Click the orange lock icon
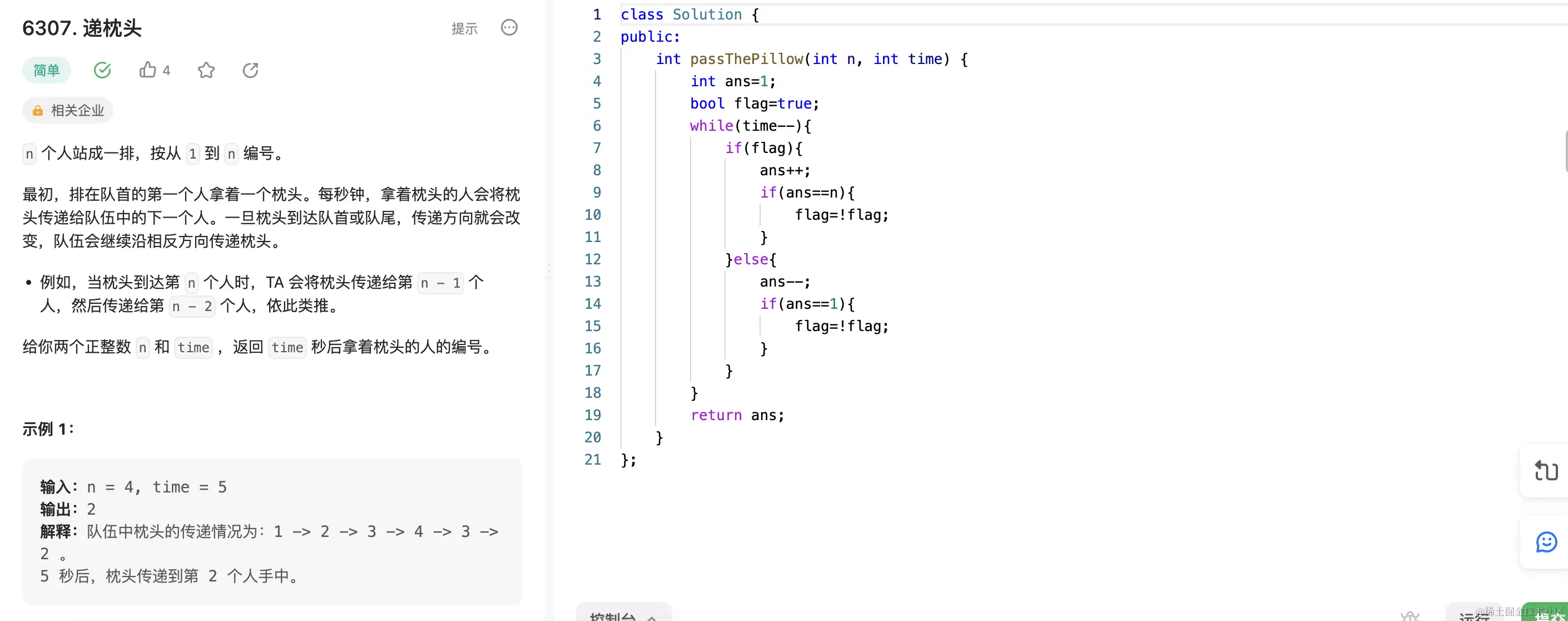1568x621 pixels. tap(38, 110)
